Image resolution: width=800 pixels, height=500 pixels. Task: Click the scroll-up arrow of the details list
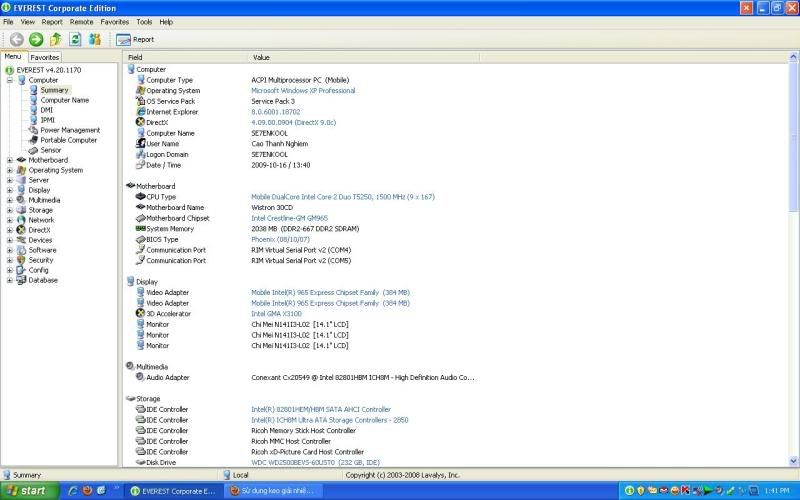click(793, 57)
